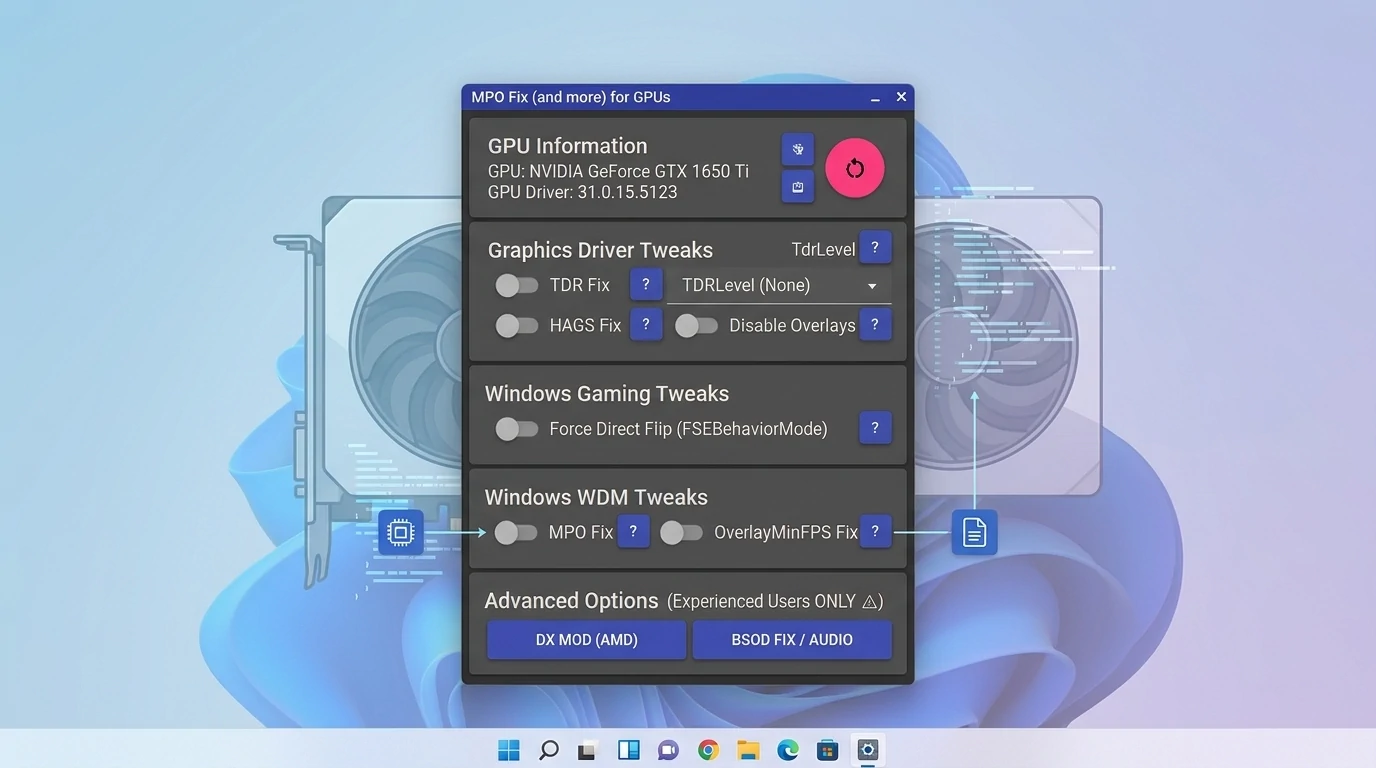Turn on the Disable Overlays switch
This screenshot has width=1376, height=768.
696,326
